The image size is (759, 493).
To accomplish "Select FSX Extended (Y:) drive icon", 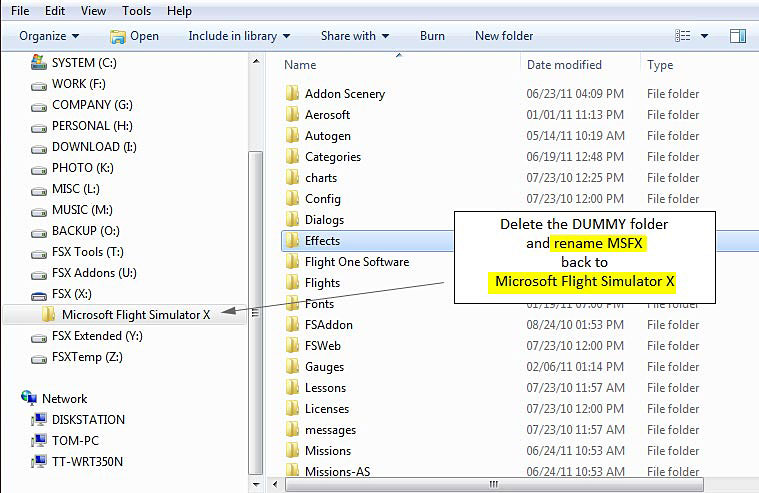I will point(39,338).
